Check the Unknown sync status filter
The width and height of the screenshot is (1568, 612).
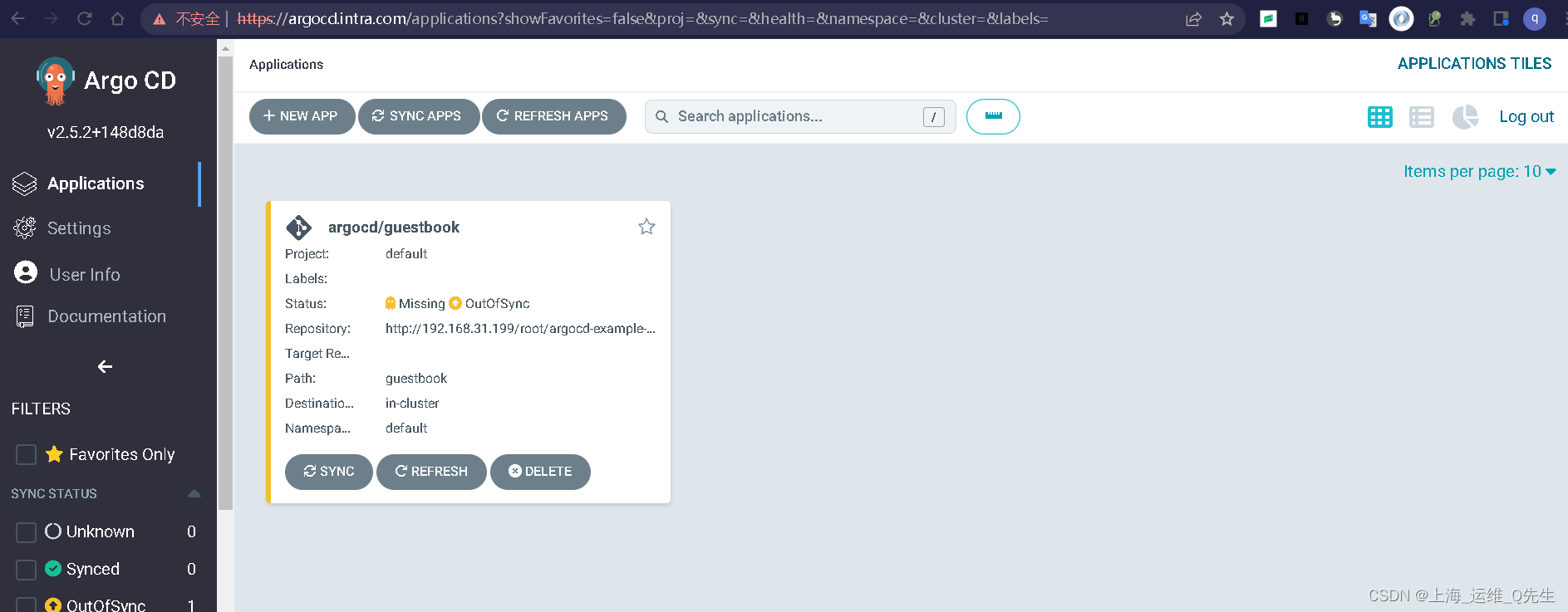click(x=27, y=531)
